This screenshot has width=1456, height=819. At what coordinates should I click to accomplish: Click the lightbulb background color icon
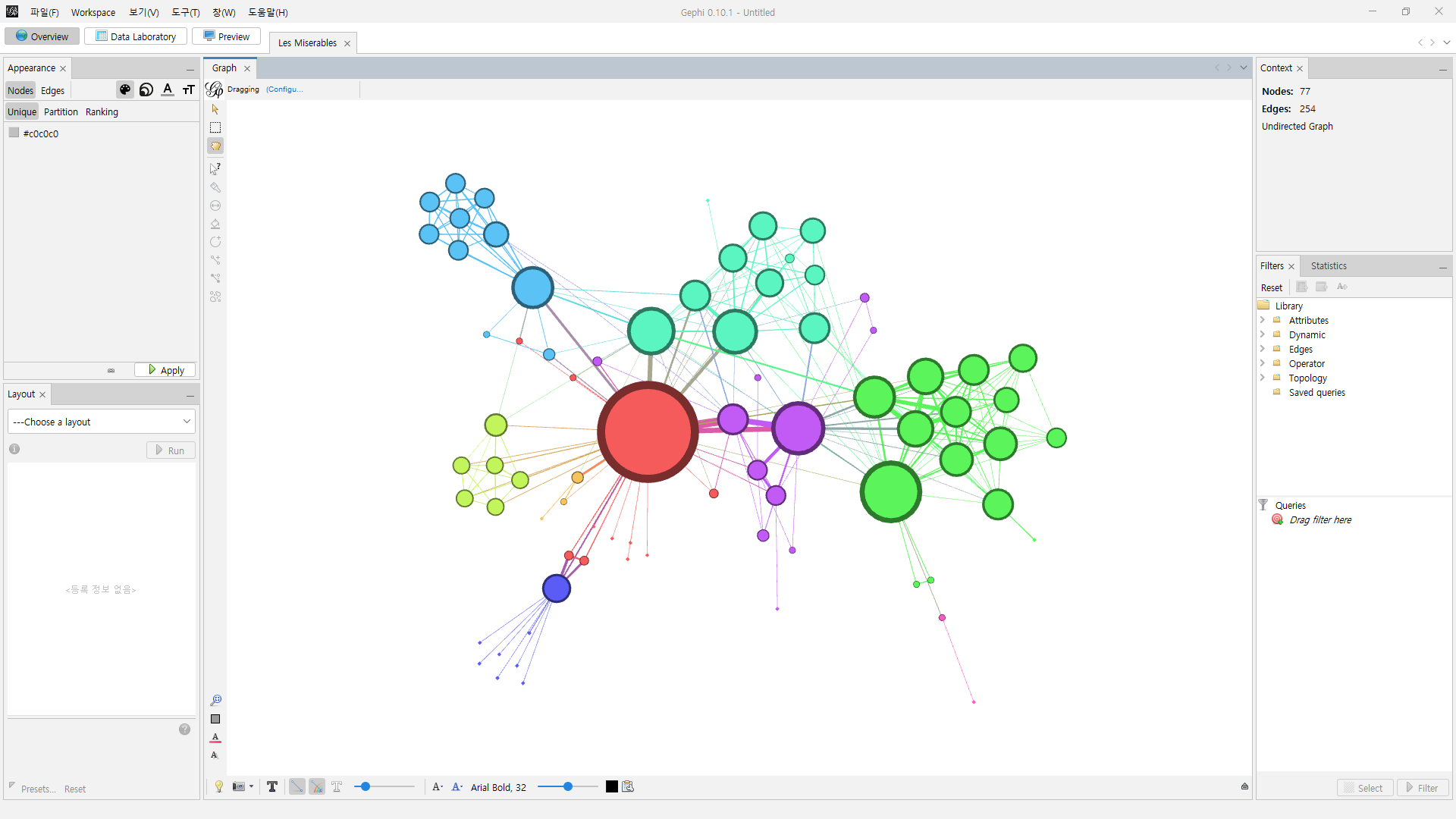[219, 786]
